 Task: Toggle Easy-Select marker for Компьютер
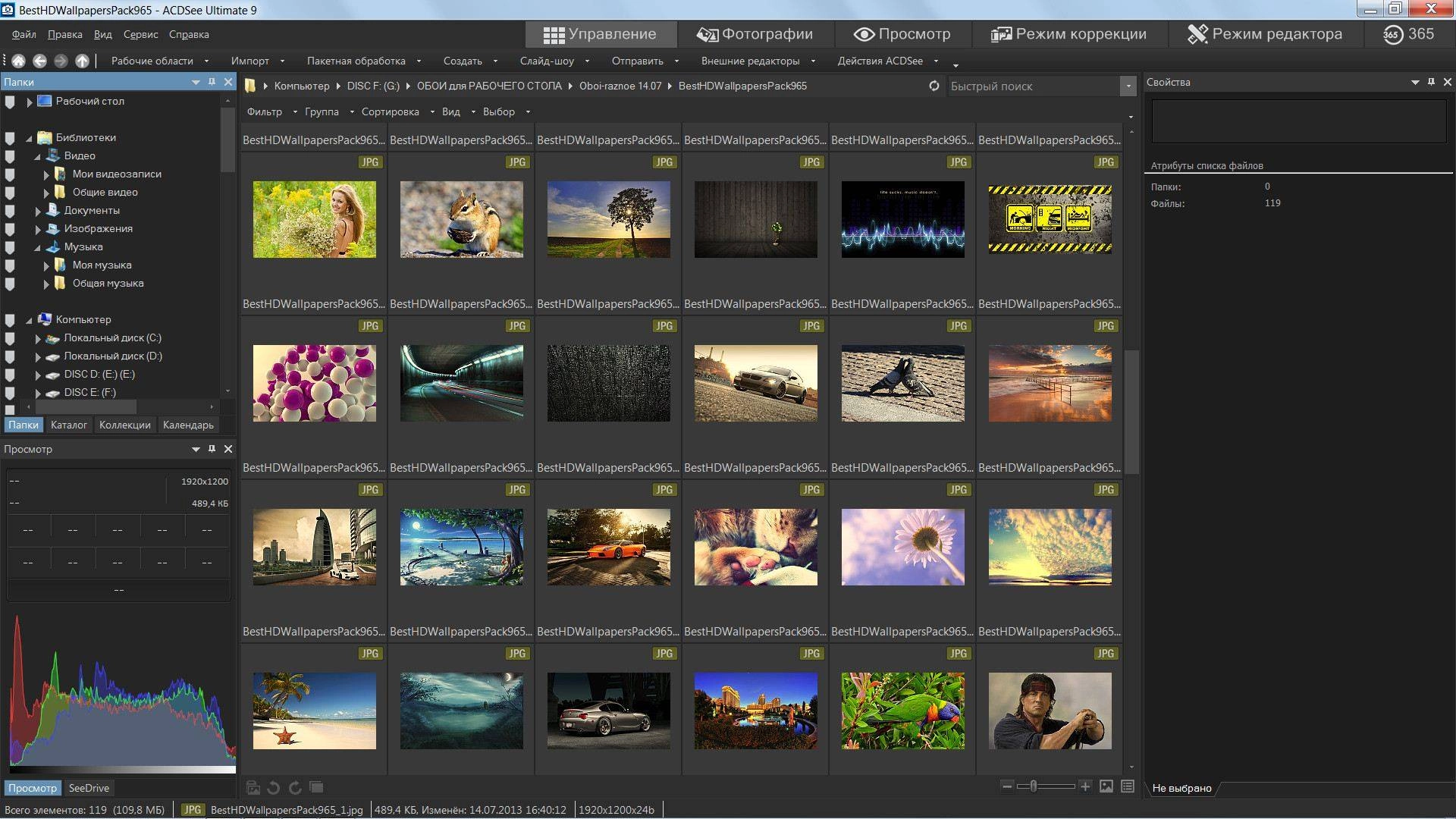coord(10,319)
